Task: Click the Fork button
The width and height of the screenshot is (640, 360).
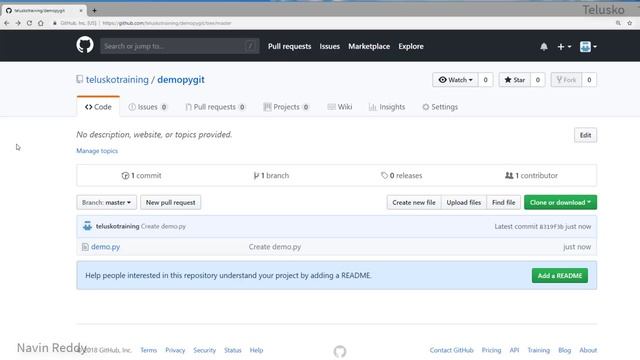Action: pyautogui.click(x=566, y=80)
